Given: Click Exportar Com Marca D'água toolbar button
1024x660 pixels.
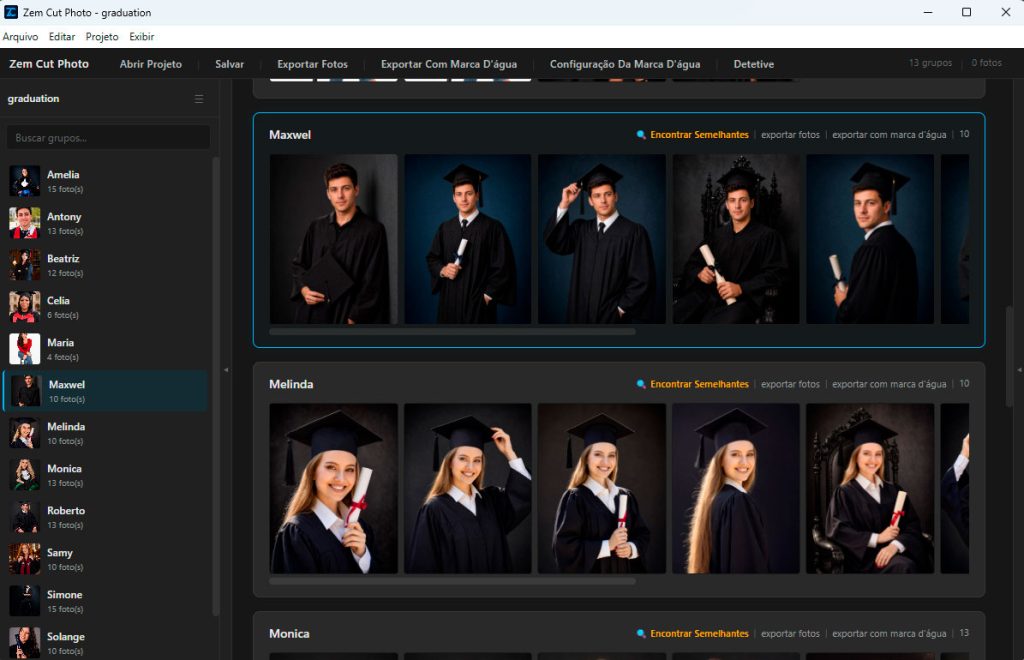Looking at the screenshot, I should pos(449,64).
